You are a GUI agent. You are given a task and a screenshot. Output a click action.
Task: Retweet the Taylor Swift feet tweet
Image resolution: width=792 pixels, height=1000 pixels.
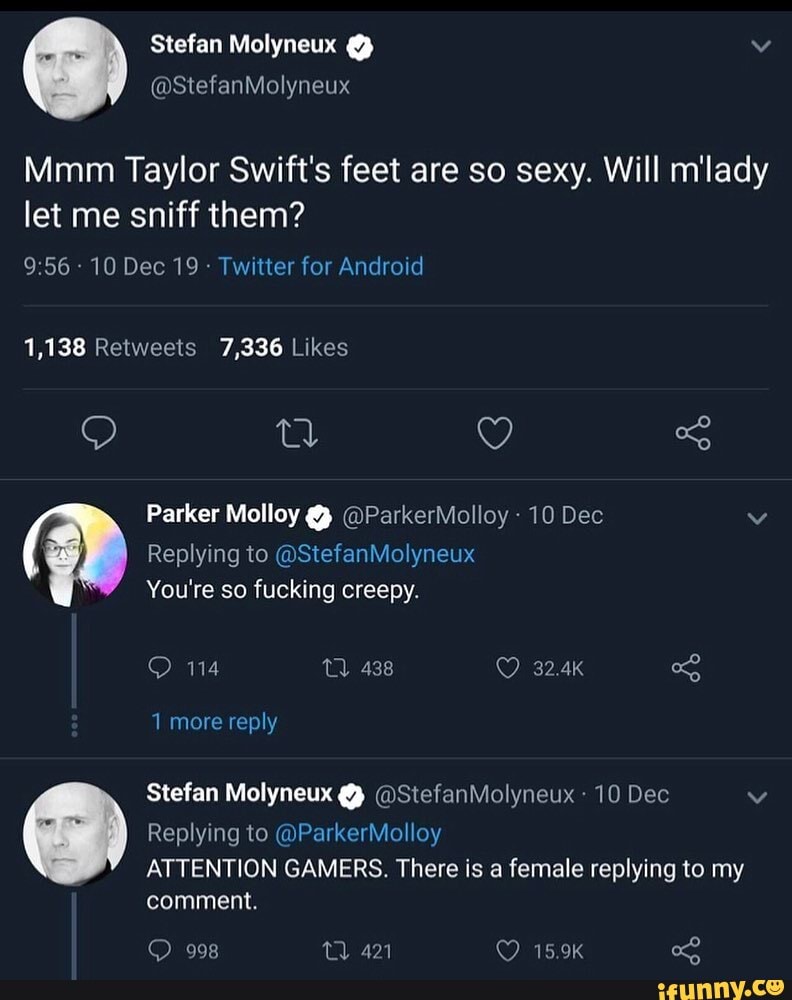click(296, 433)
